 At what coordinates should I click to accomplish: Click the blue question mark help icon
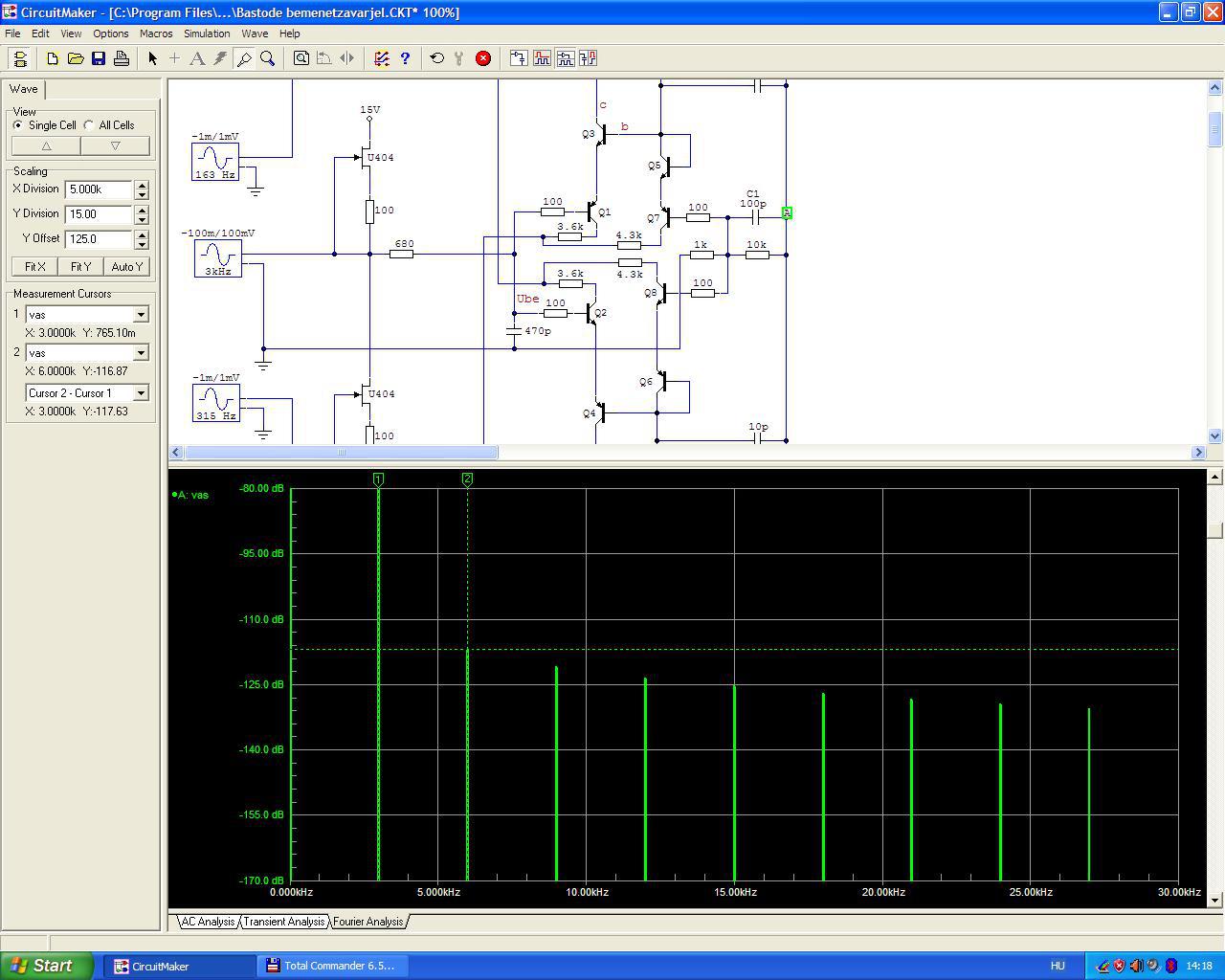405,58
